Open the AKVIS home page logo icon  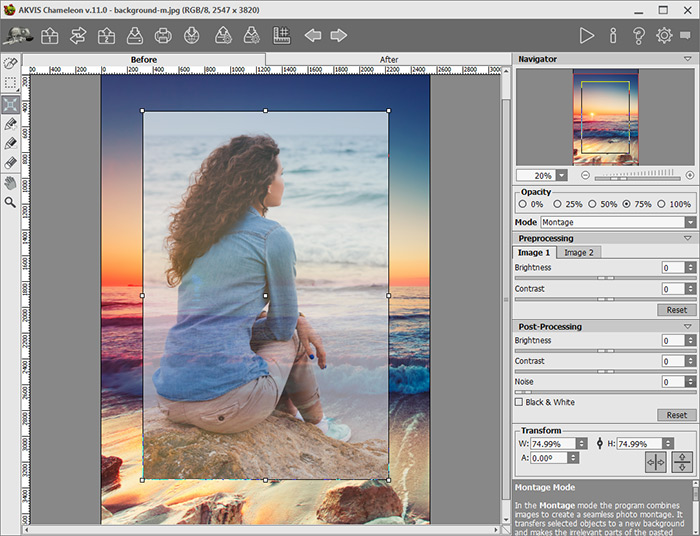click(x=18, y=35)
